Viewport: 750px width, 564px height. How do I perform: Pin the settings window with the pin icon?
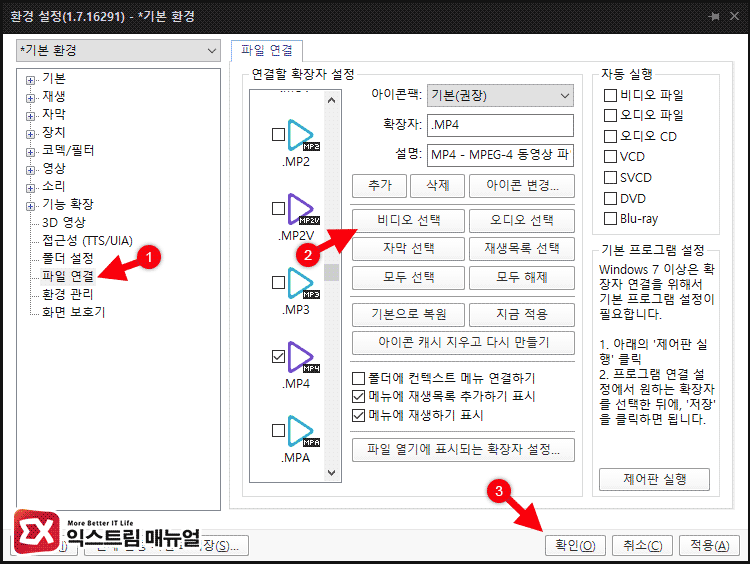(x=714, y=16)
